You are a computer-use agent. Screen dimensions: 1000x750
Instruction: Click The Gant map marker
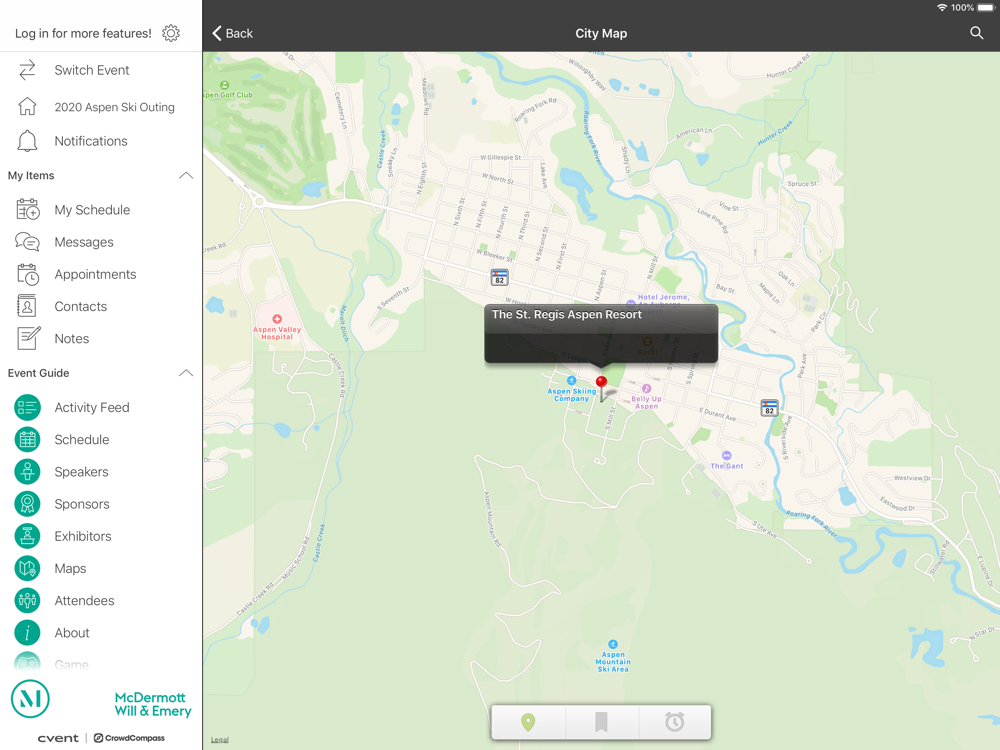click(x=726, y=455)
